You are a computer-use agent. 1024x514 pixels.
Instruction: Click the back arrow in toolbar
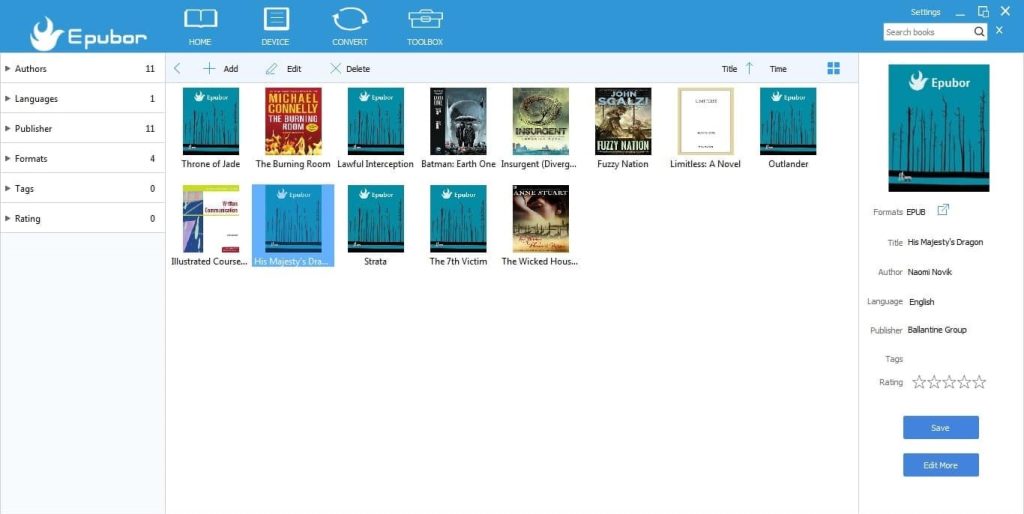coord(177,69)
